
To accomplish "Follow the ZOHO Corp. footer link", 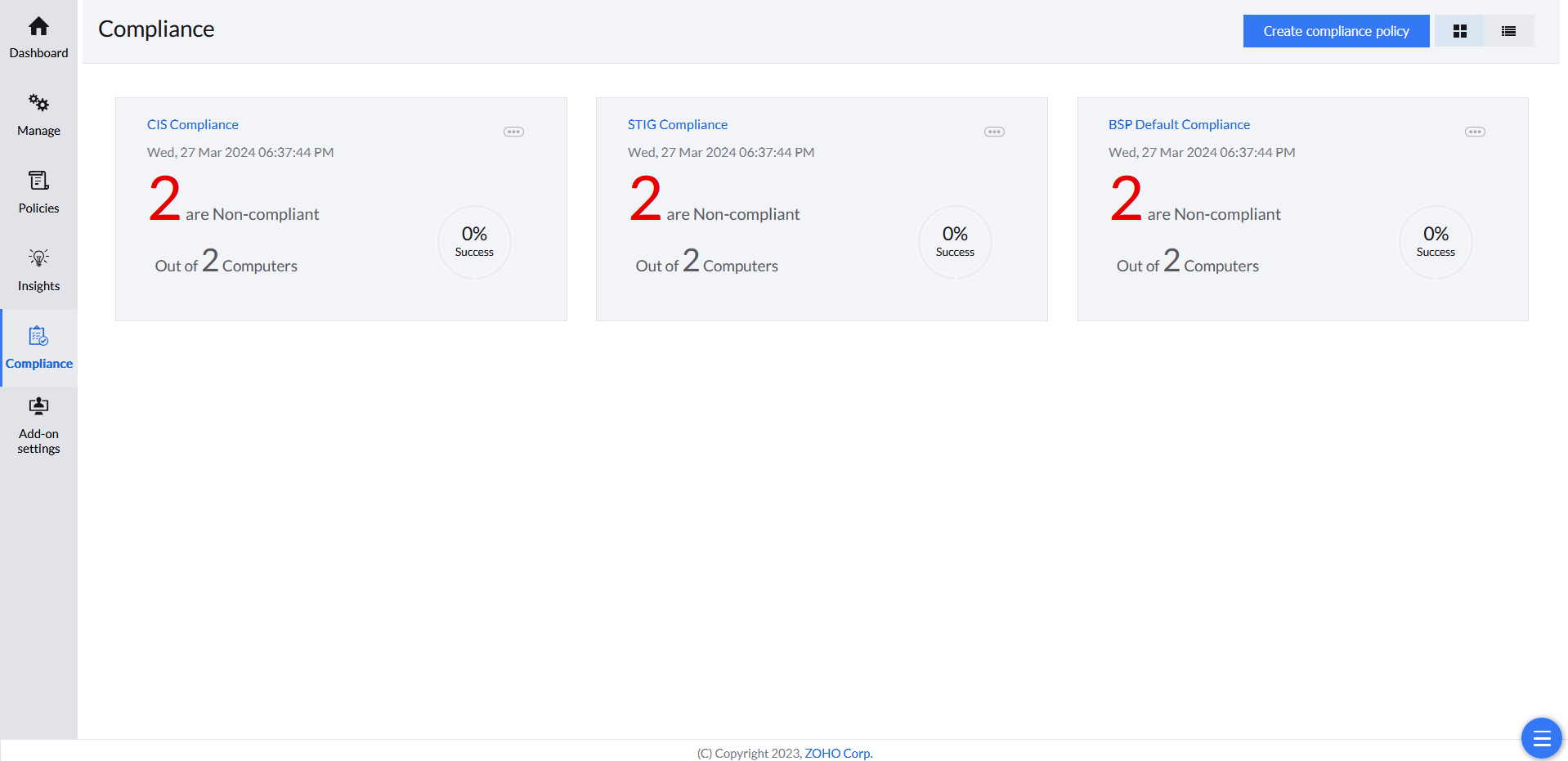I will point(838,753).
